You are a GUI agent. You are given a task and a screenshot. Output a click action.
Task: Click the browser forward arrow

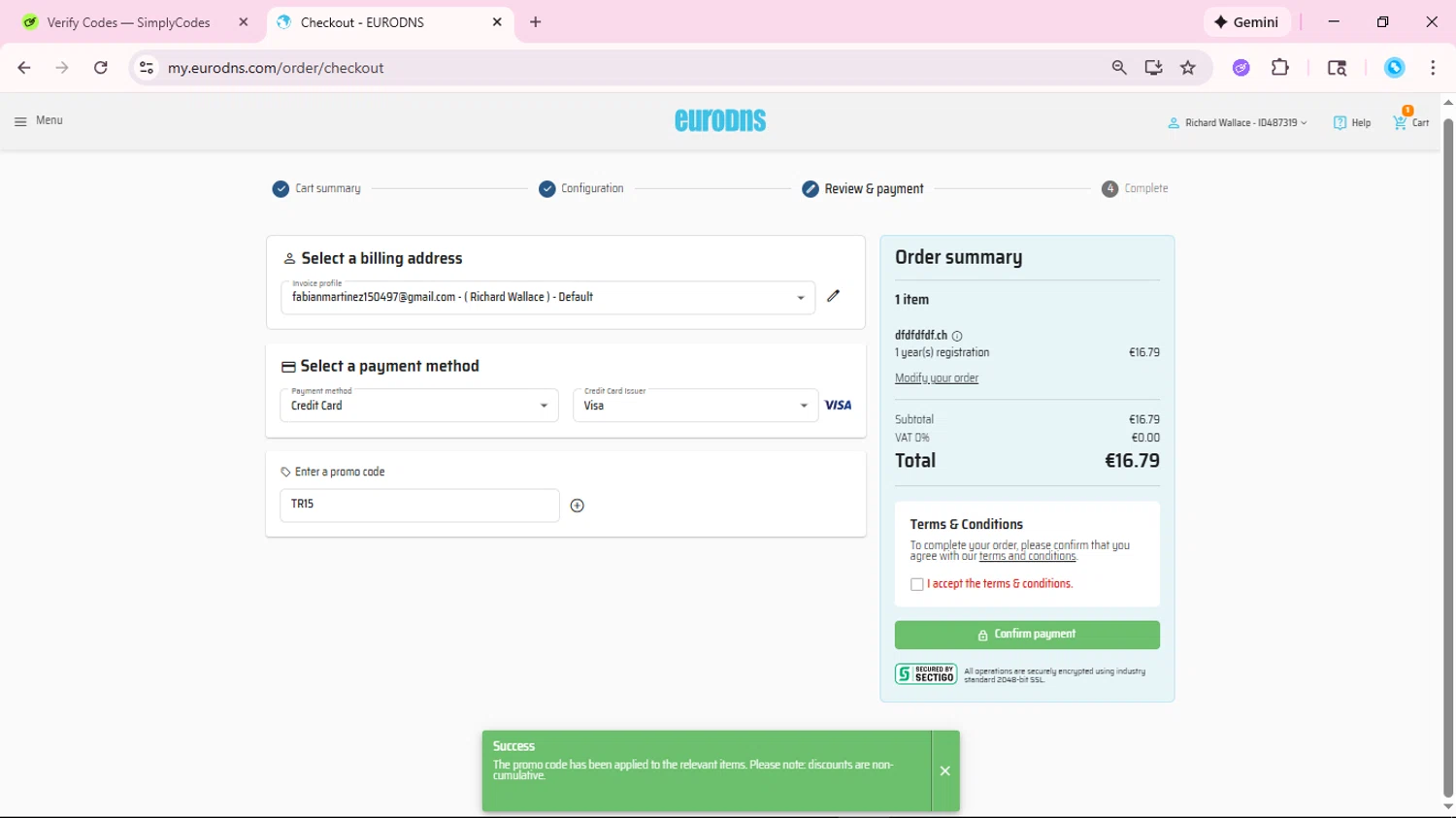click(x=62, y=68)
